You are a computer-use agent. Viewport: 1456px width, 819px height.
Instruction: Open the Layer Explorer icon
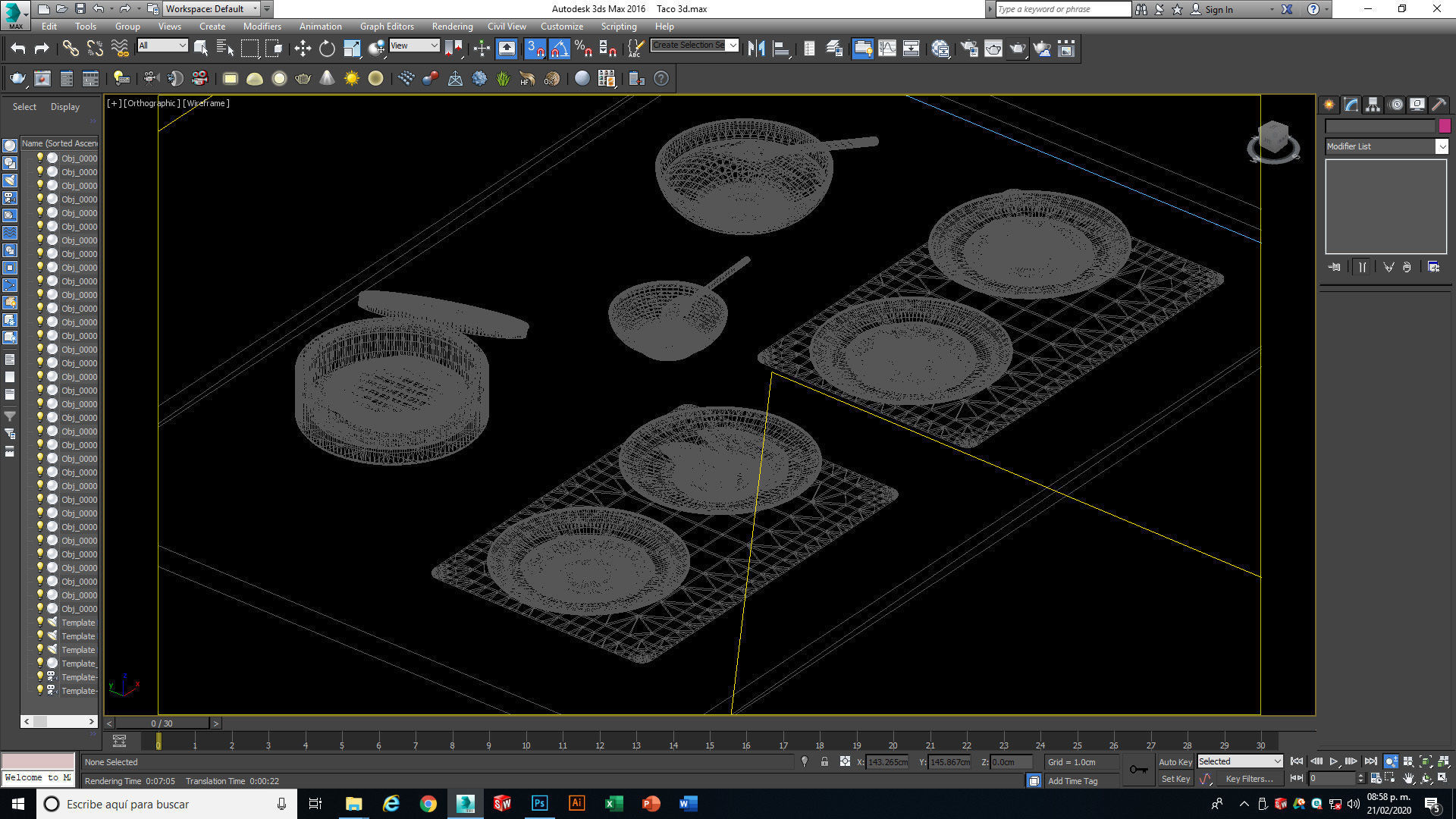click(x=834, y=49)
